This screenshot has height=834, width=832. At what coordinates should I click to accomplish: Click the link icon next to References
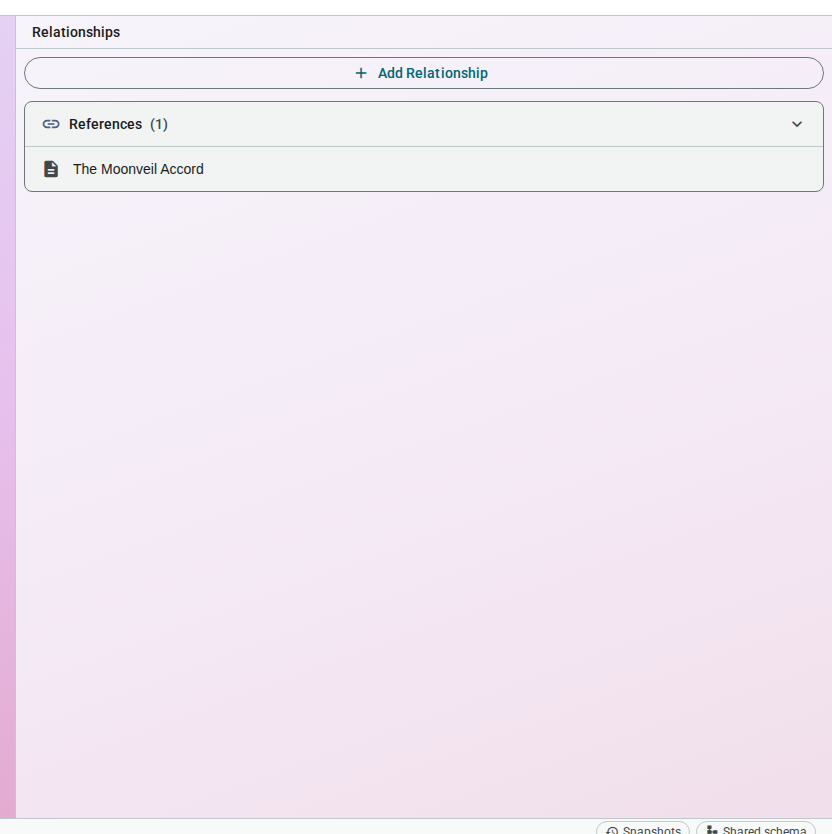pyautogui.click(x=51, y=124)
